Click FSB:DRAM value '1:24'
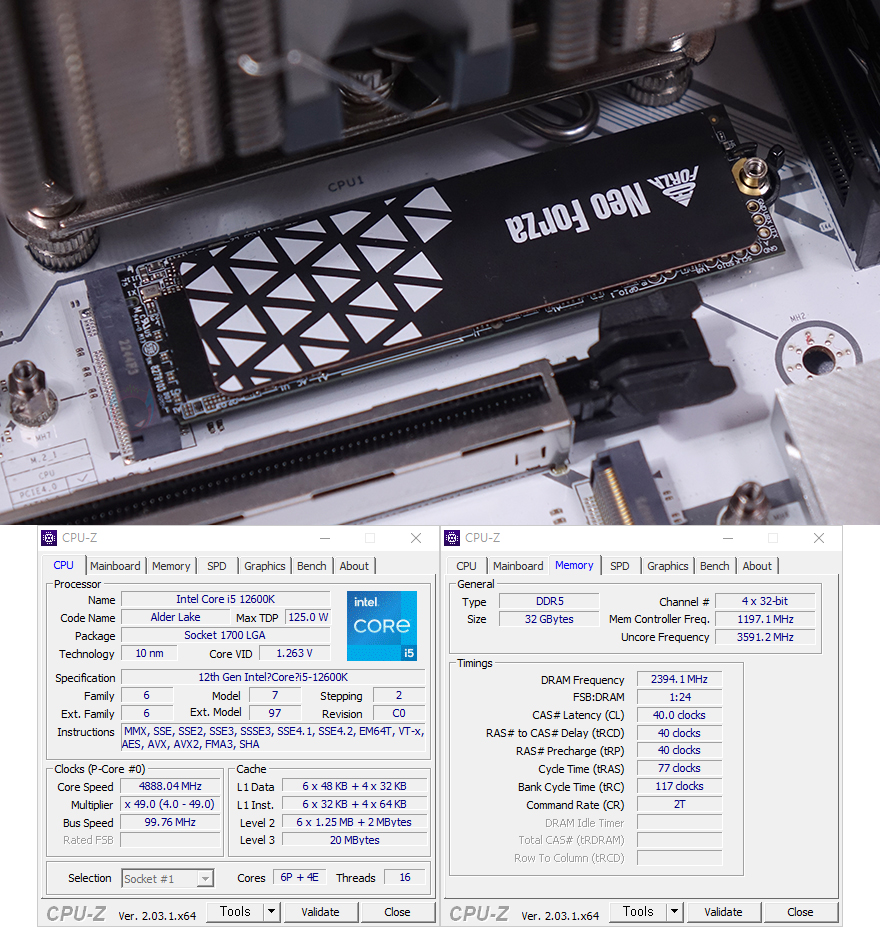 [x=679, y=697]
